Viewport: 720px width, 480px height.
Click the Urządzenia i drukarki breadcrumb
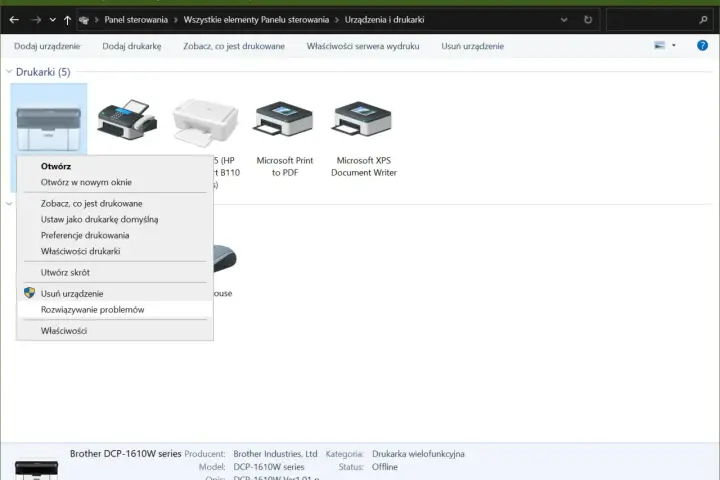(384, 20)
